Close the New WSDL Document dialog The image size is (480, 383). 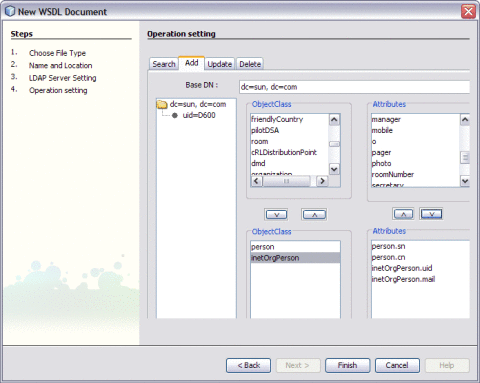468,12
